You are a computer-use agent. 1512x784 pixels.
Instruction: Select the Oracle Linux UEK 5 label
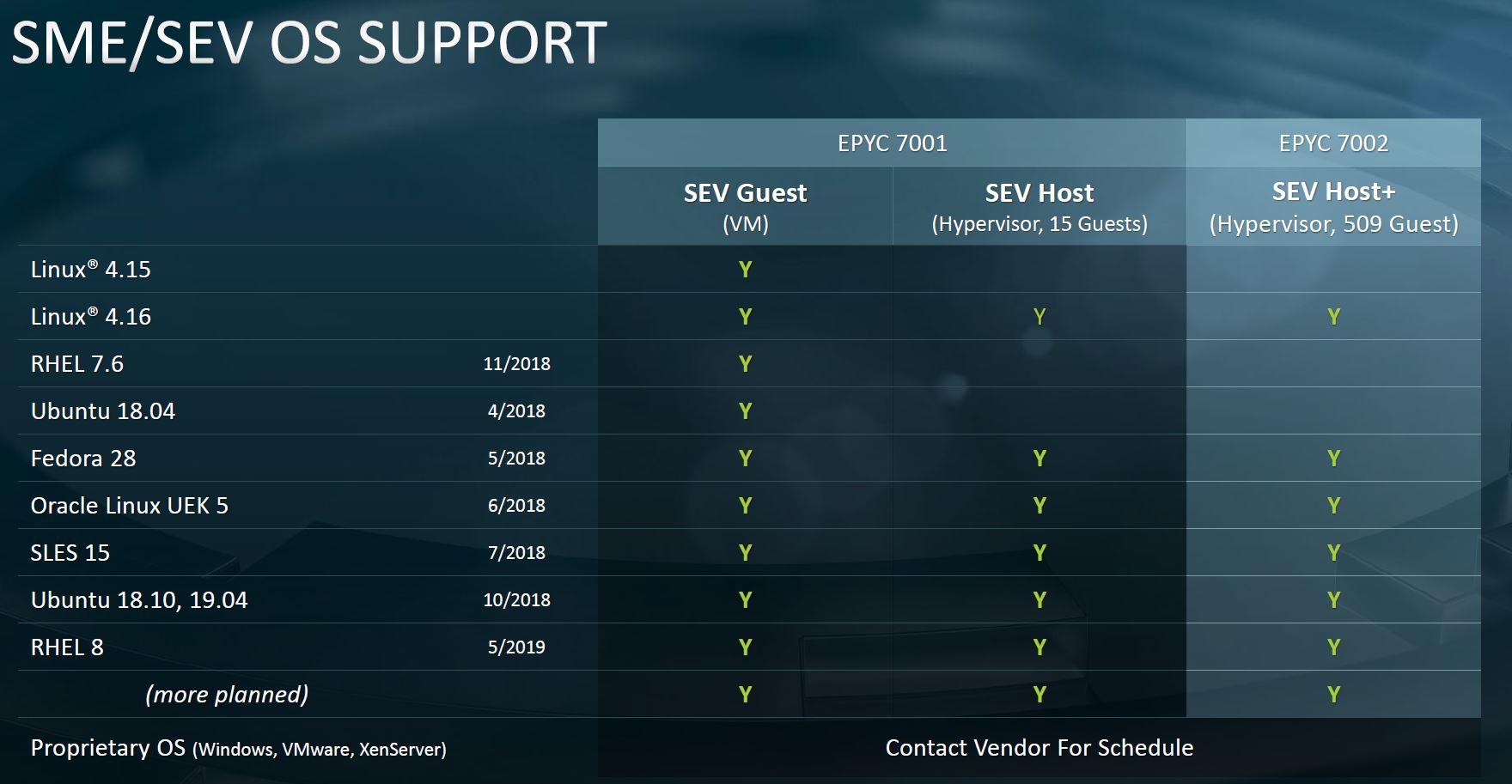(130, 506)
